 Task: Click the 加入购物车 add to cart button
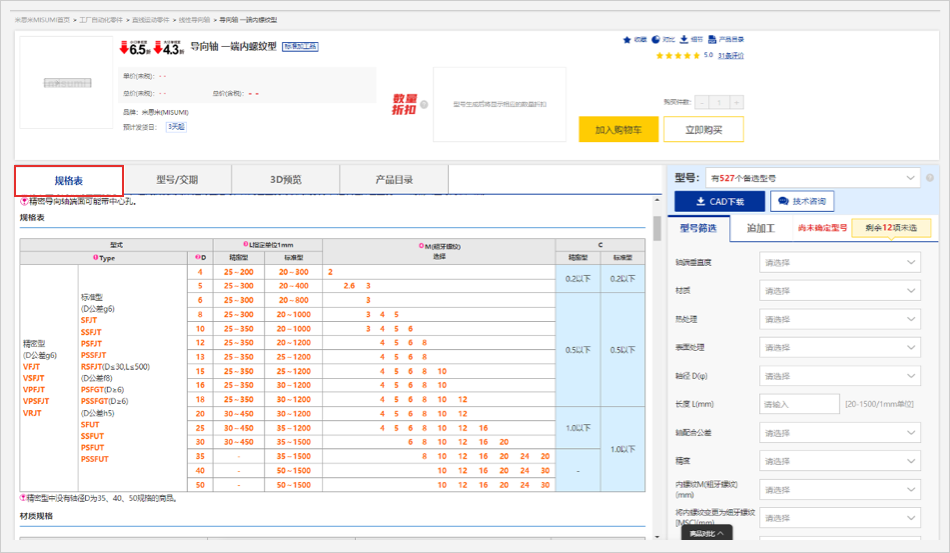coord(618,130)
